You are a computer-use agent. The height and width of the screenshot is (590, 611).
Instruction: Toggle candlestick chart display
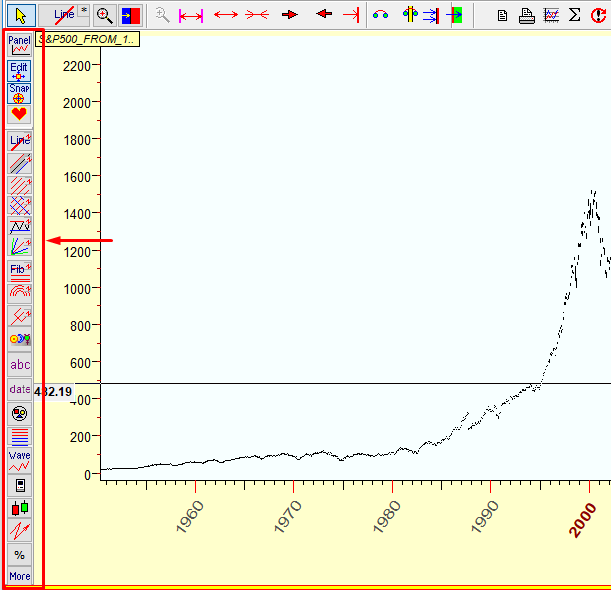tap(20, 507)
